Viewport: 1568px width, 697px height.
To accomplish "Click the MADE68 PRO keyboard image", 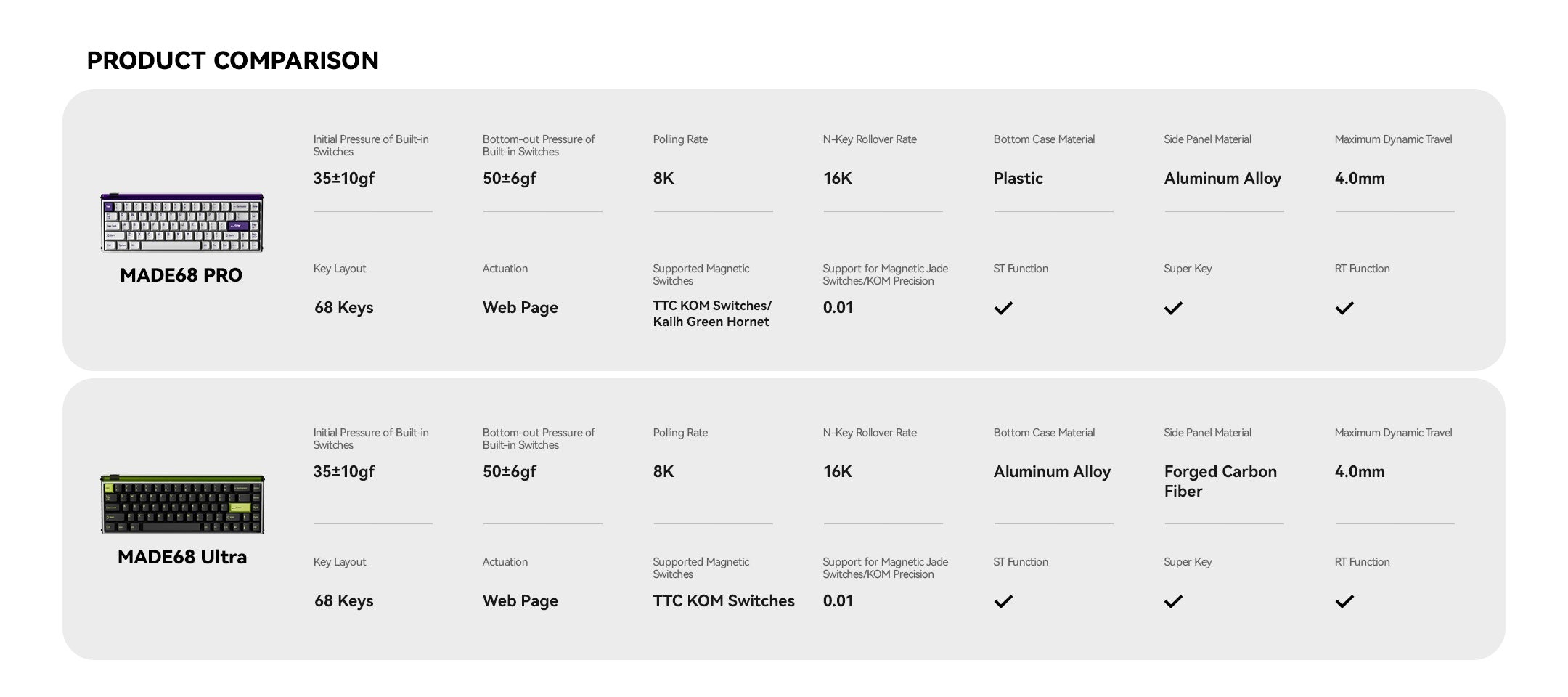I will tap(181, 223).
